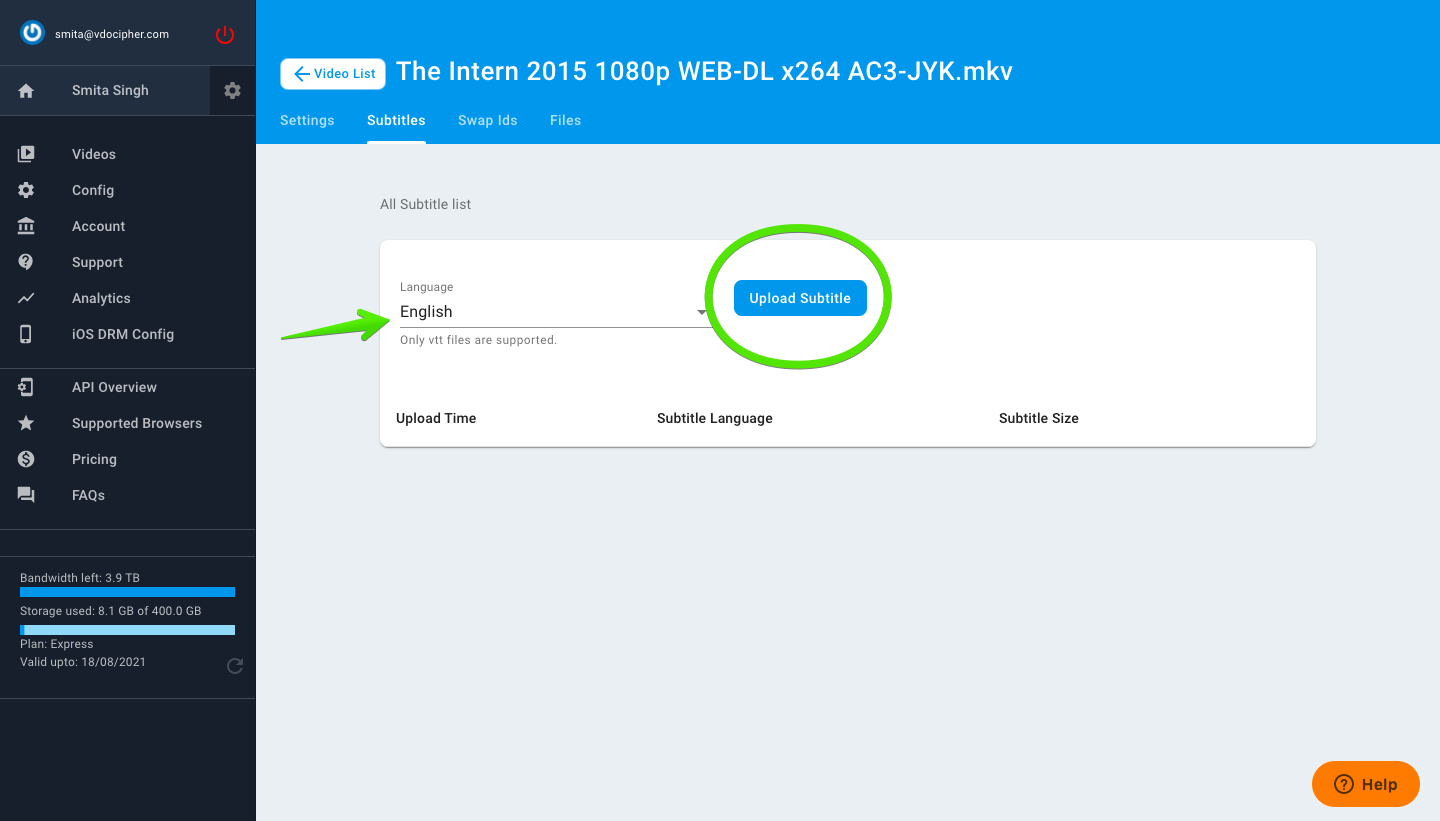This screenshot has height=821, width=1440.
Task: Select the Subtitles tab
Action: (396, 120)
